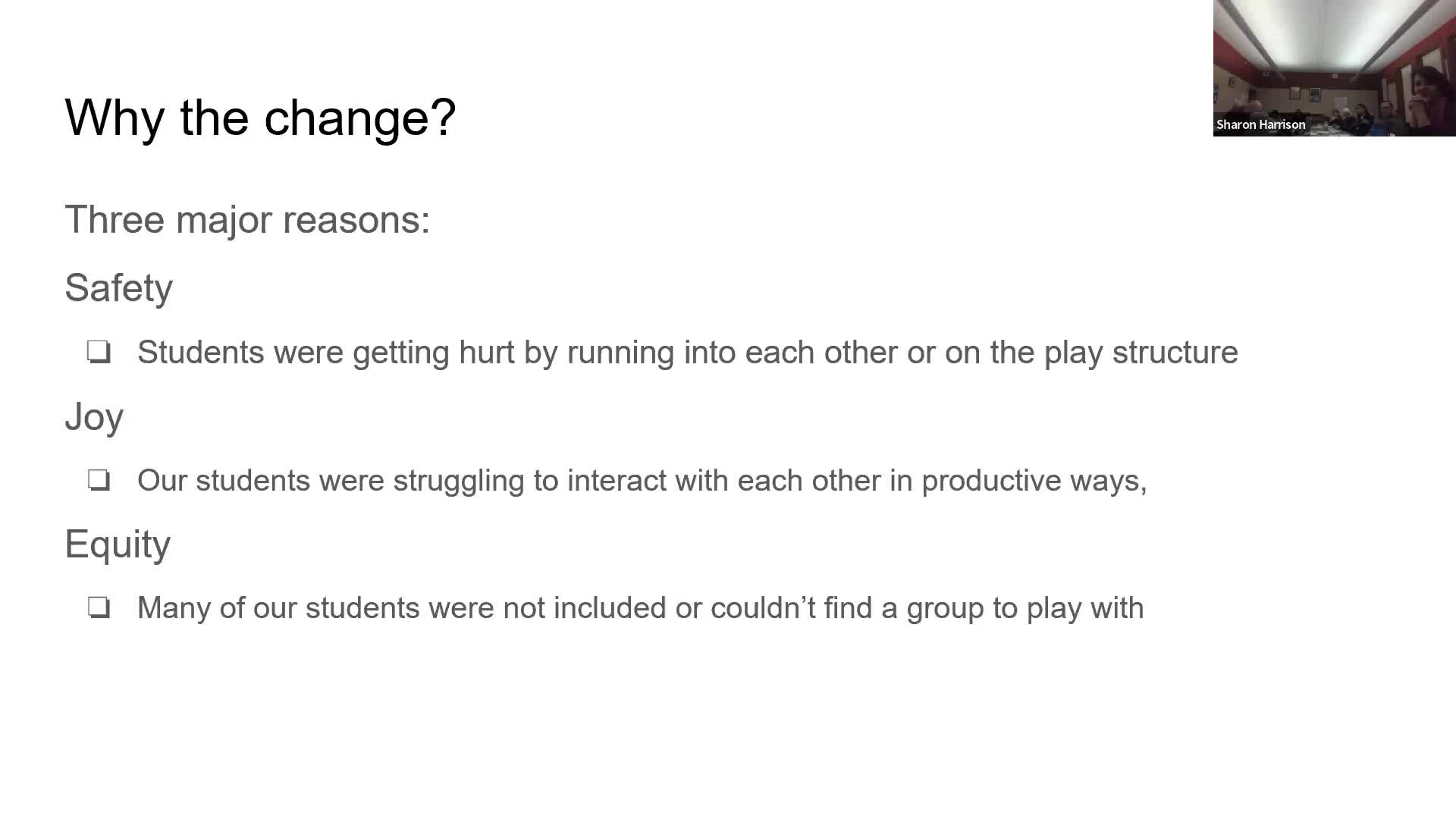Click the words 'group to play with'
This screenshot has height=819, width=1456.
[1025, 608]
